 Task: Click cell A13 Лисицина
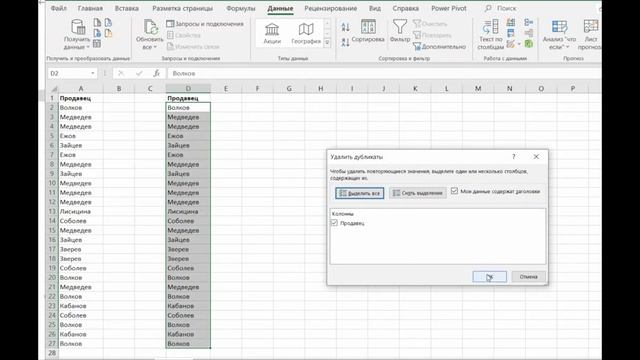[x=81, y=211]
